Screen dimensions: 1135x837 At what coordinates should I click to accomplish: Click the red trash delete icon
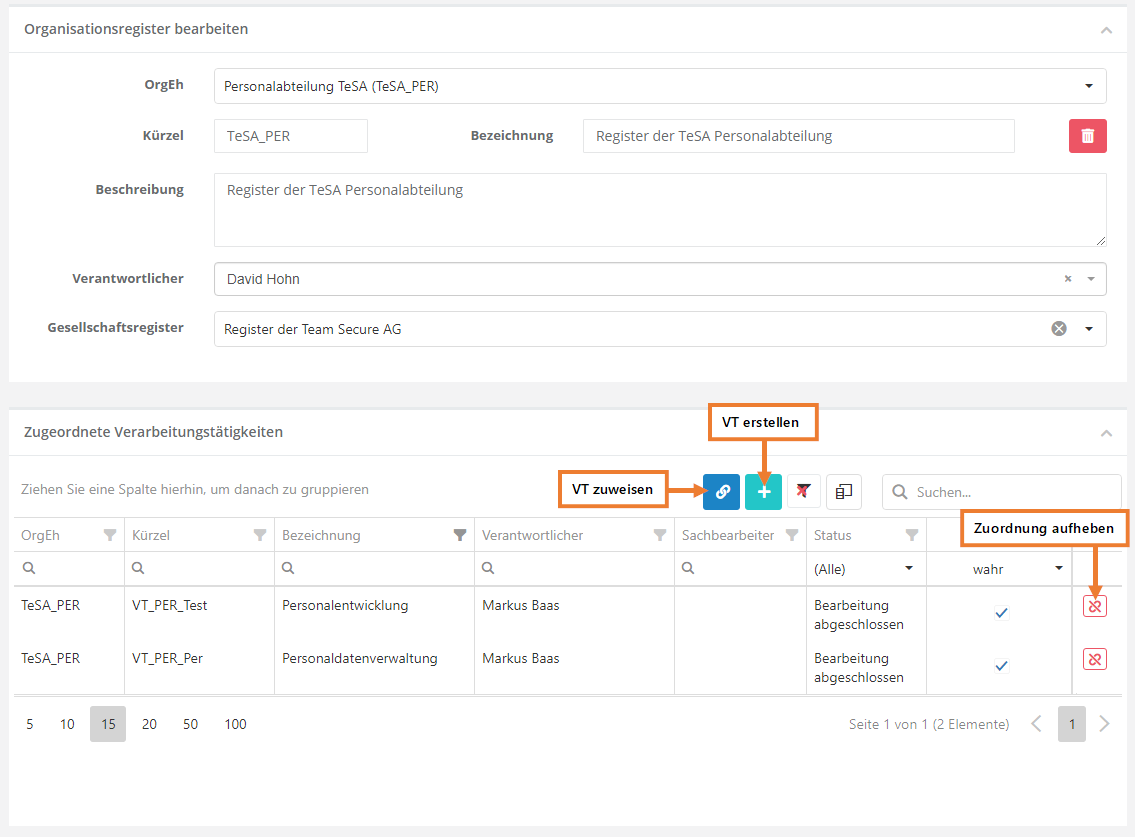(x=1087, y=136)
